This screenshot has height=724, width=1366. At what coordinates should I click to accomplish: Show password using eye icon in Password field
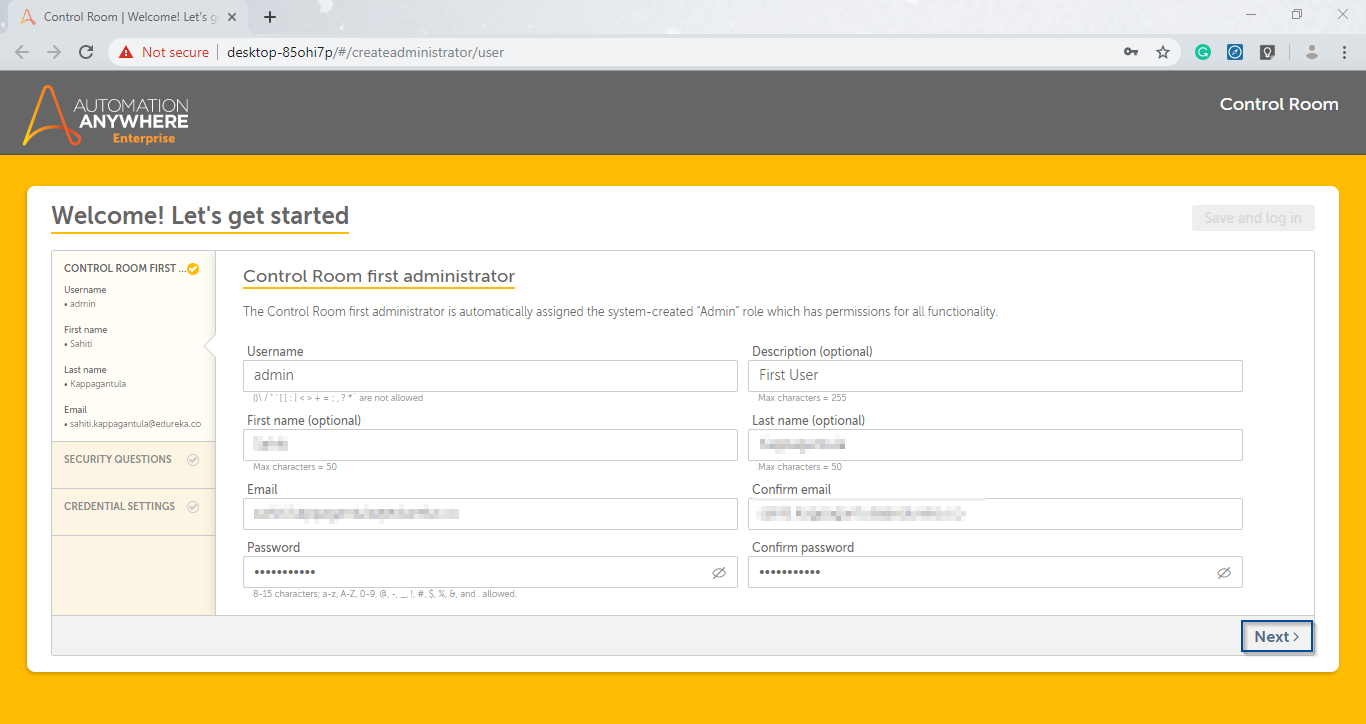(x=718, y=573)
